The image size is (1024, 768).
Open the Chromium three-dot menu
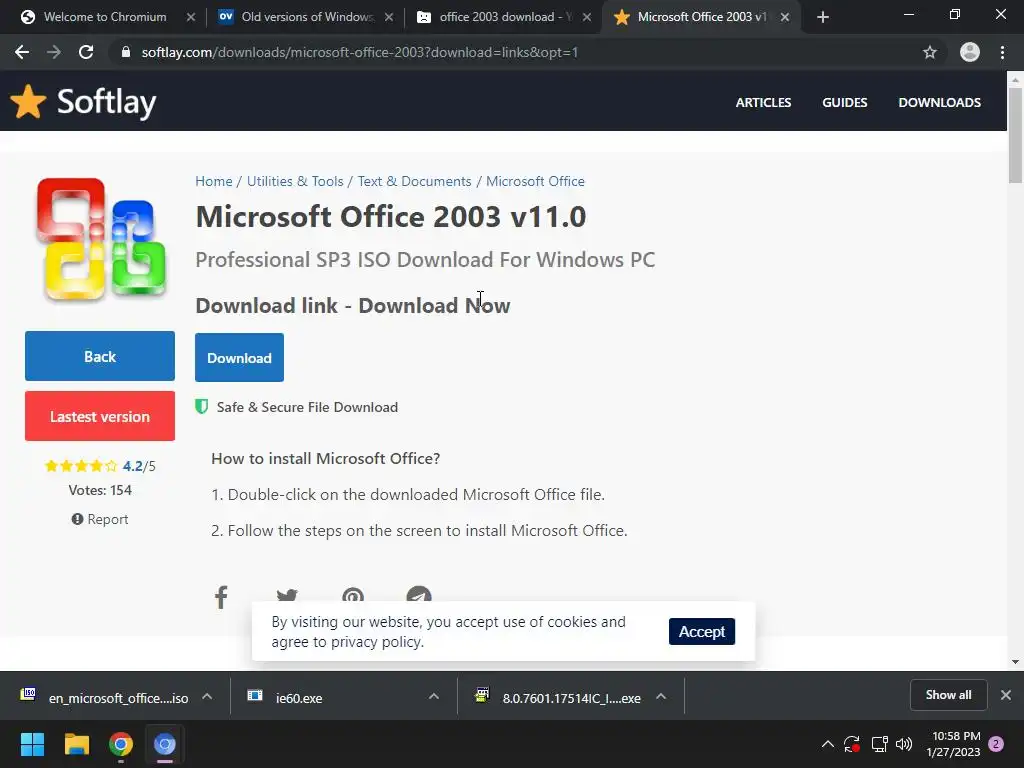[x=1002, y=52]
